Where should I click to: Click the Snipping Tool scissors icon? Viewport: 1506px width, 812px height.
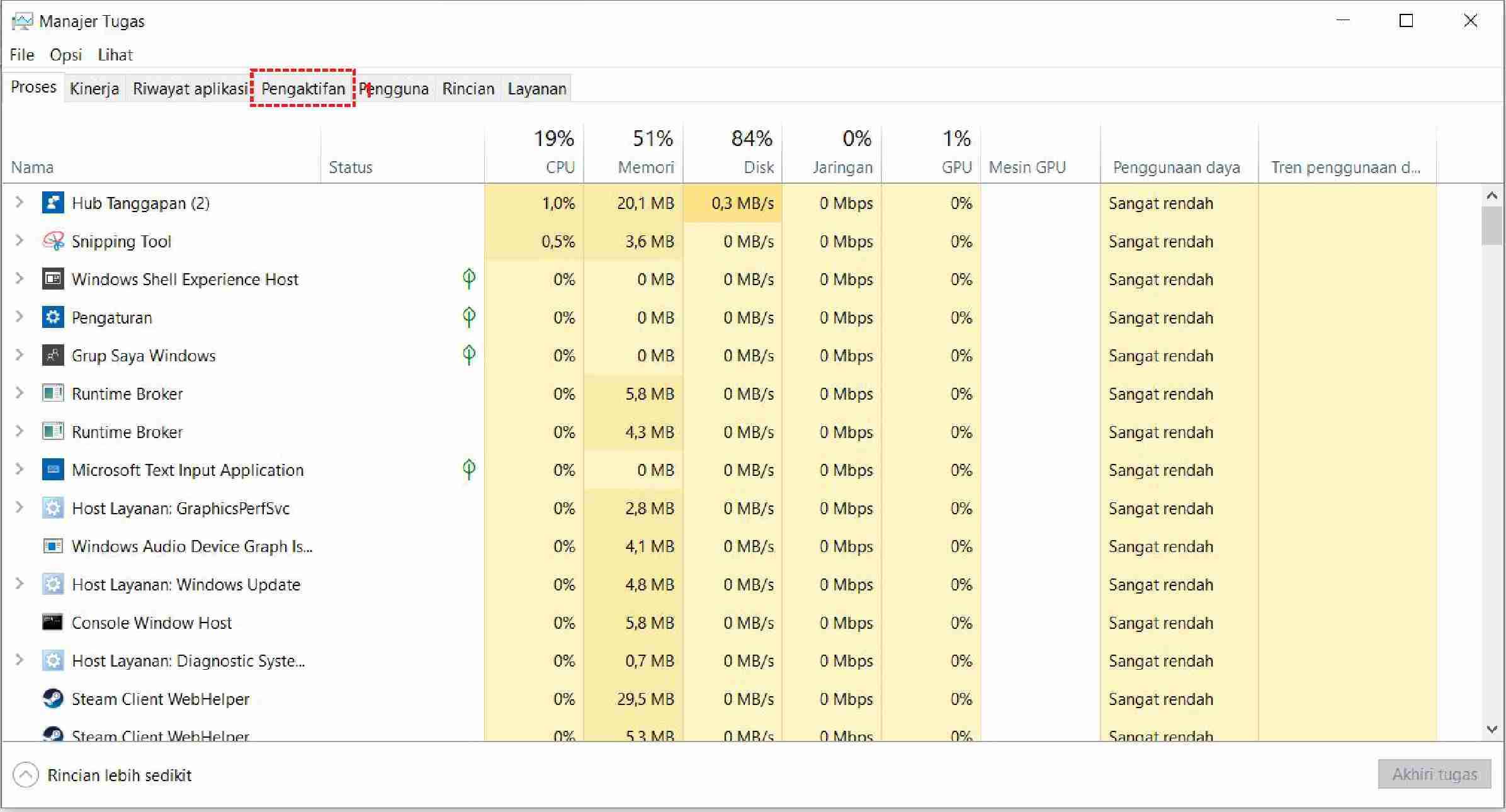(53, 241)
